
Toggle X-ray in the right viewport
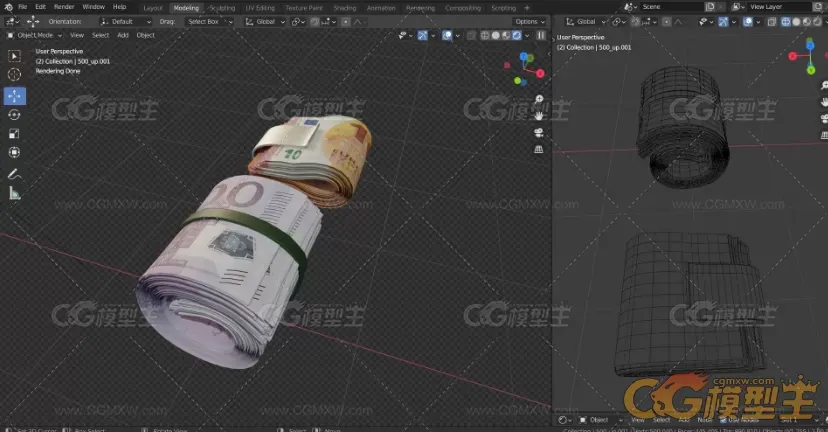pos(771,22)
